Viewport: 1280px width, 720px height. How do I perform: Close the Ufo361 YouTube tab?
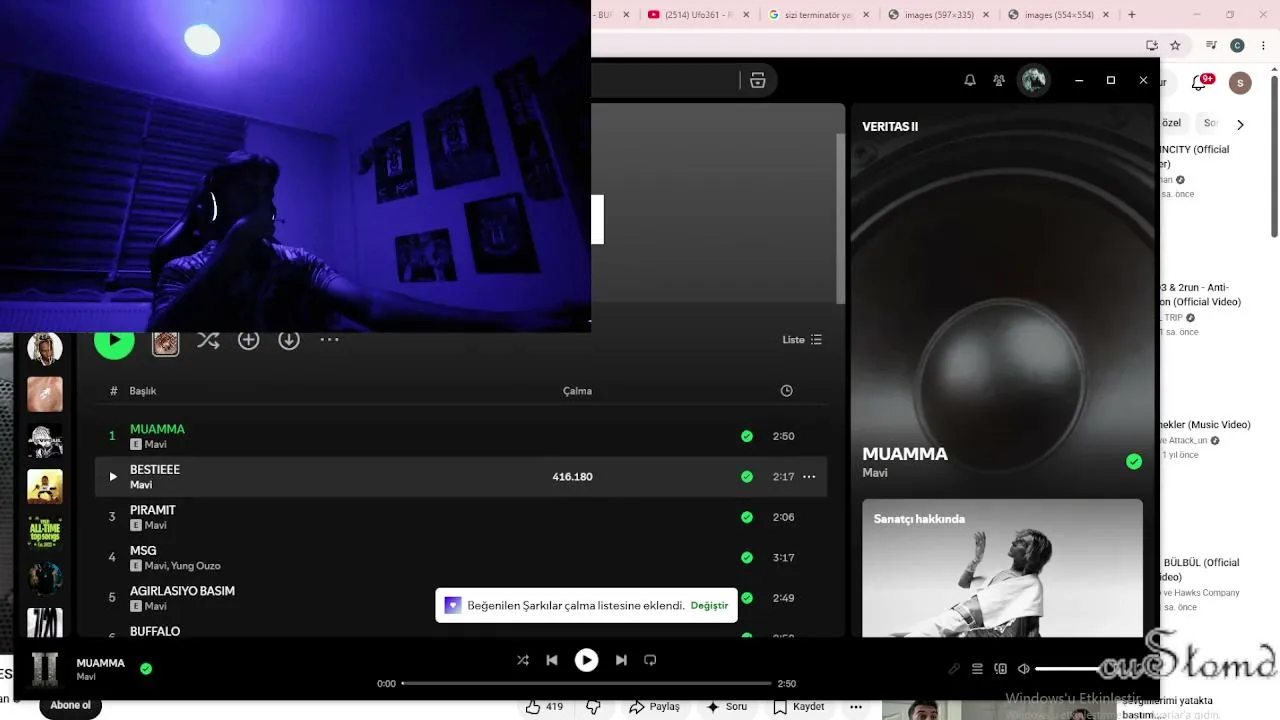point(747,15)
